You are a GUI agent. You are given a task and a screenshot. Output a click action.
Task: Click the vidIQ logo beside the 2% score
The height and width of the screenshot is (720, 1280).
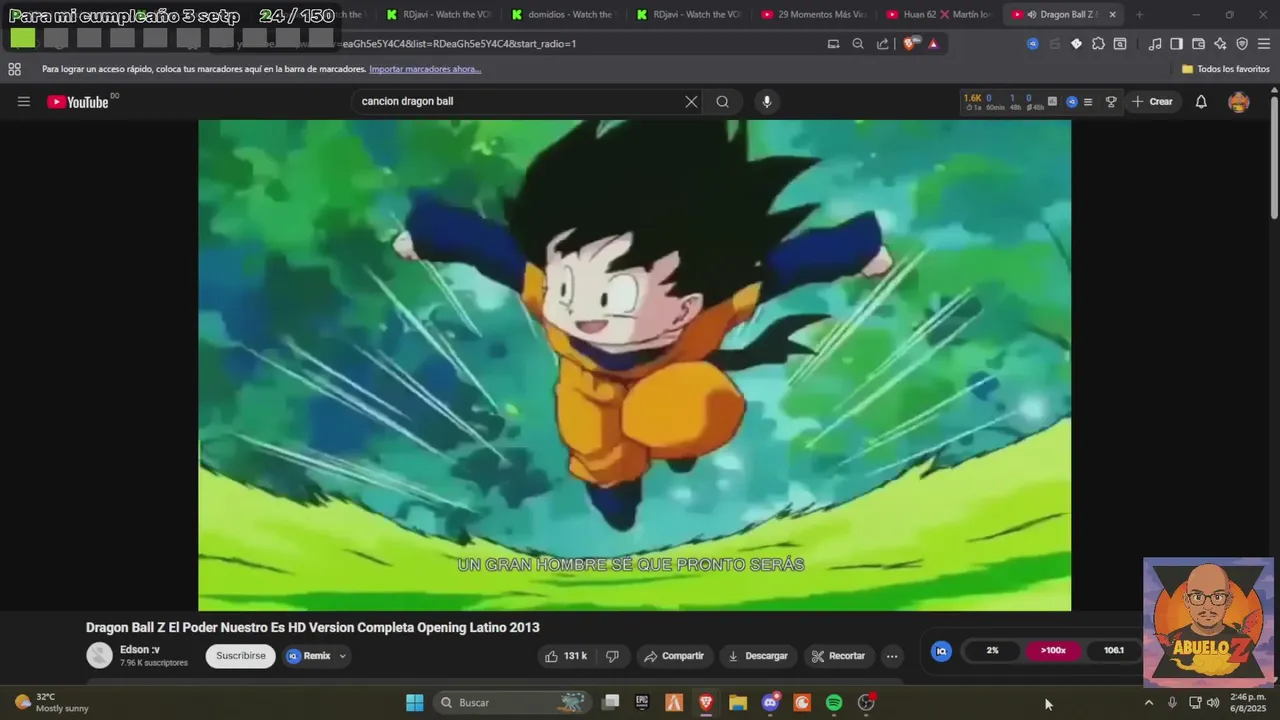[x=941, y=651]
